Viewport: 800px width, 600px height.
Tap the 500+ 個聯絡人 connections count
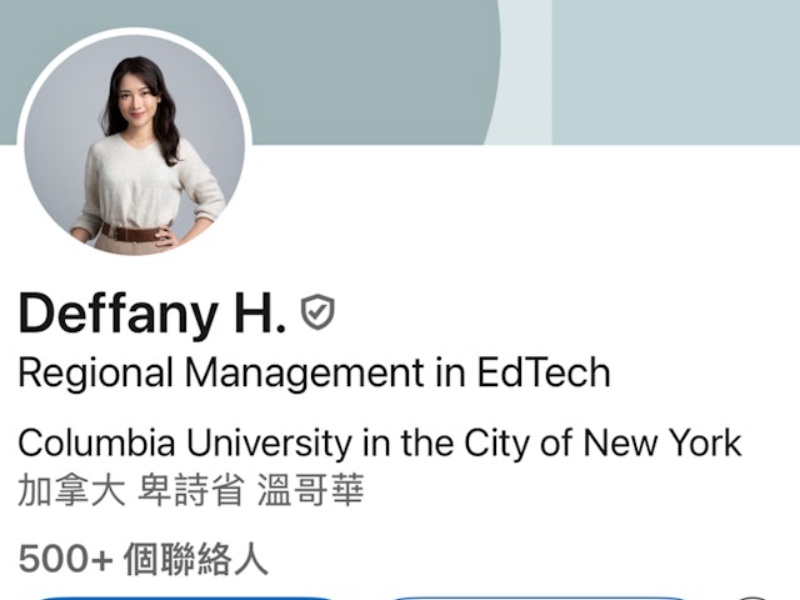pos(143,559)
